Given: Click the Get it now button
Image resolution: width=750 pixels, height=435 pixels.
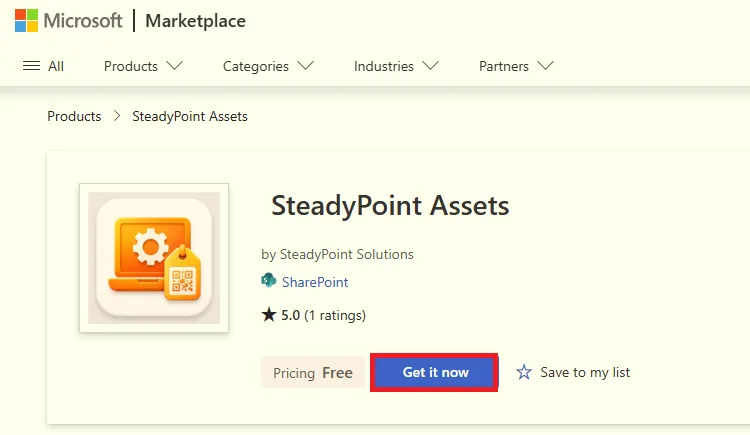Looking at the screenshot, I should click(434, 372).
